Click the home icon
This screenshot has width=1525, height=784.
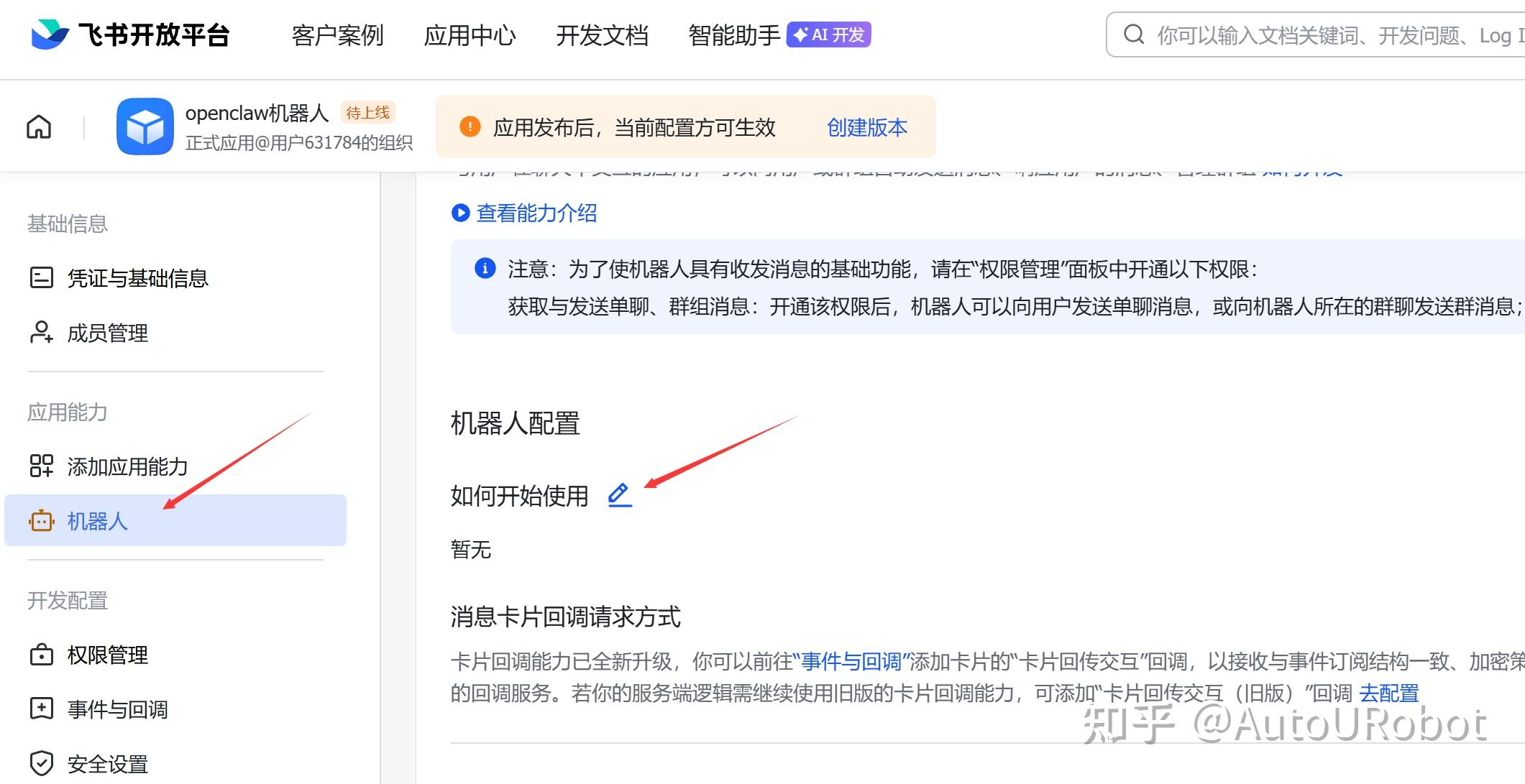click(39, 127)
